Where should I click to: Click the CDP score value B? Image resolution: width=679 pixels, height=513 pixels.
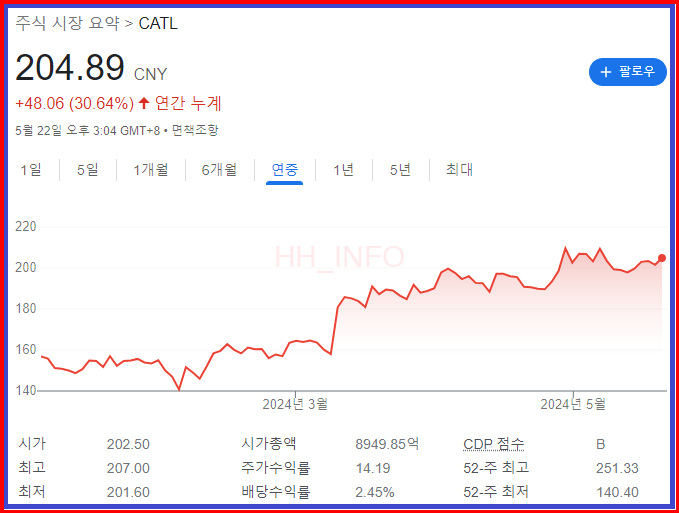pos(600,444)
